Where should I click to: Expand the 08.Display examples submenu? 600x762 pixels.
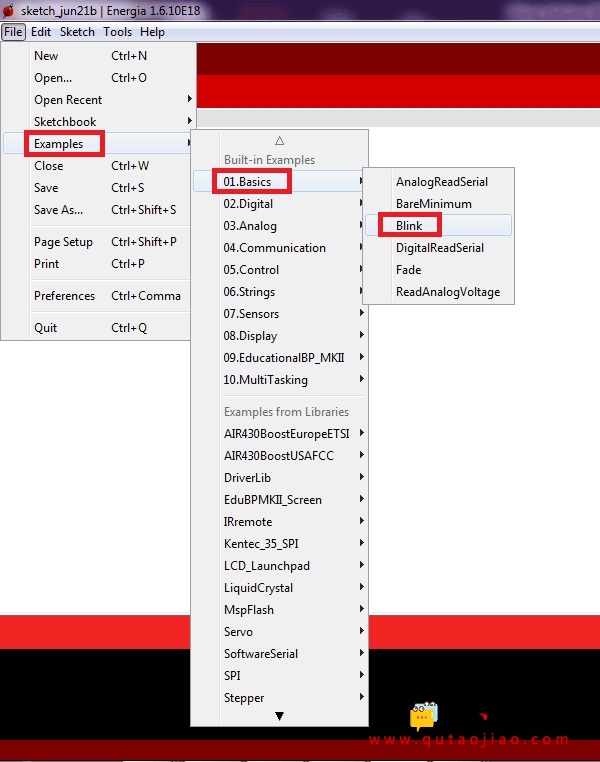(x=279, y=336)
